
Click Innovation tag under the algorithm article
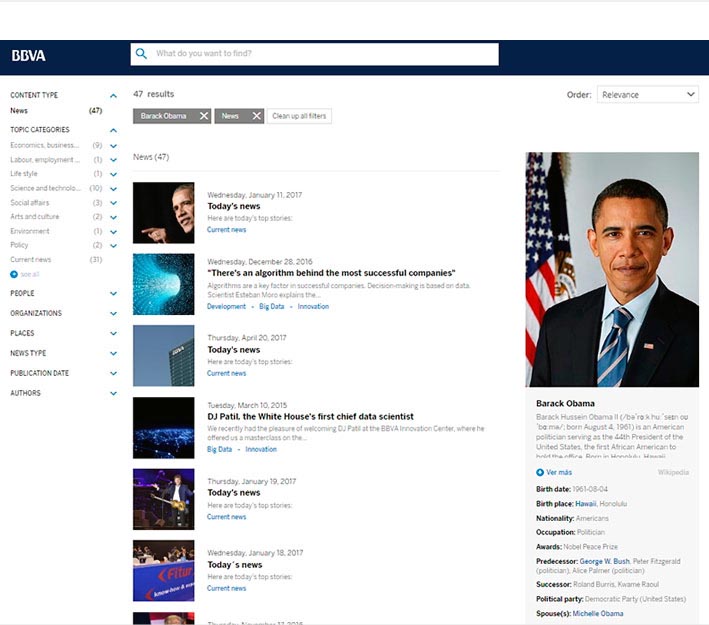[313, 307]
